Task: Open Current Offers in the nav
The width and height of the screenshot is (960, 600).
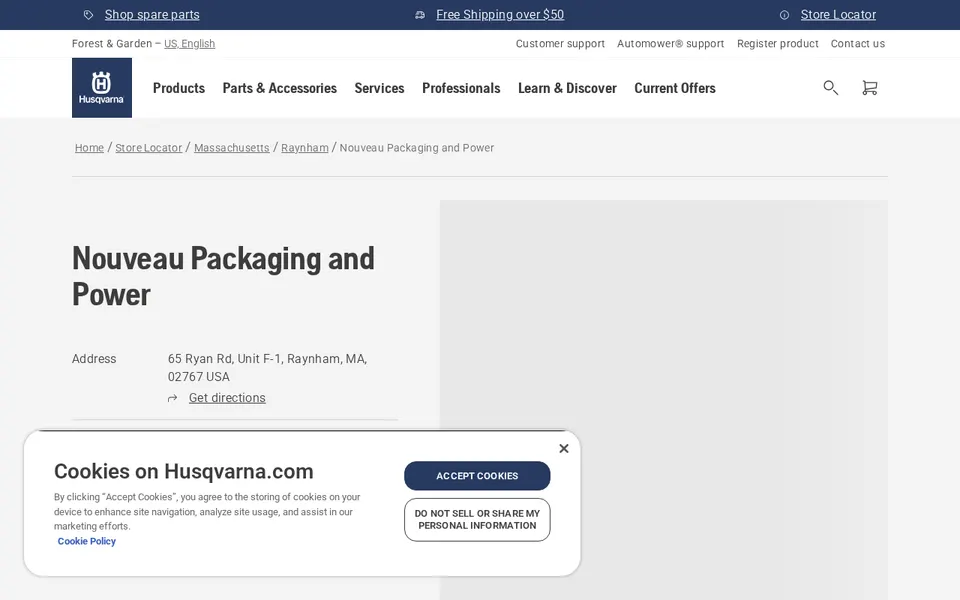Action: coord(675,88)
